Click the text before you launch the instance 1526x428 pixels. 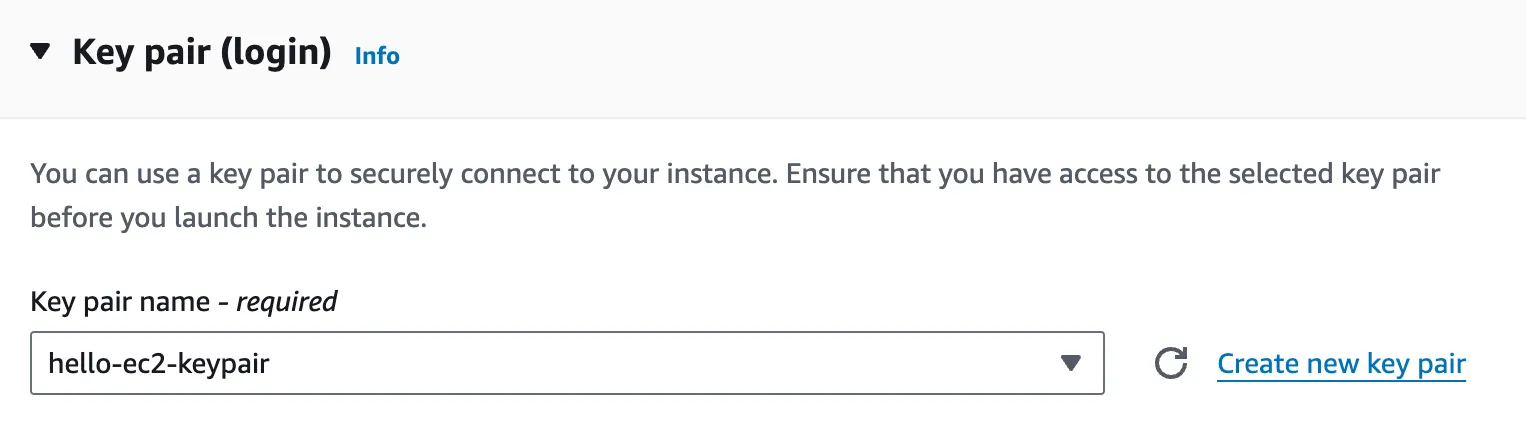click(x=228, y=218)
